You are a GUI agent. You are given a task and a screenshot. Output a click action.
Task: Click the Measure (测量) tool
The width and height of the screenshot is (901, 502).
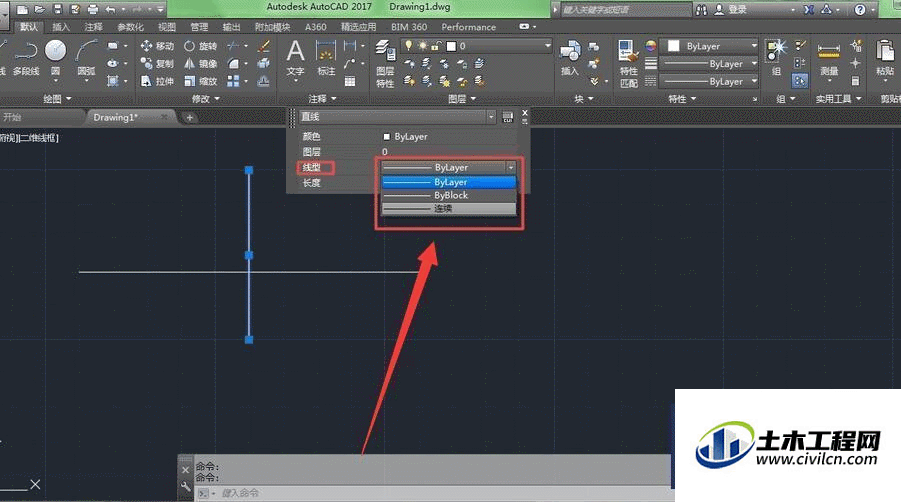pyautogui.click(x=829, y=57)
